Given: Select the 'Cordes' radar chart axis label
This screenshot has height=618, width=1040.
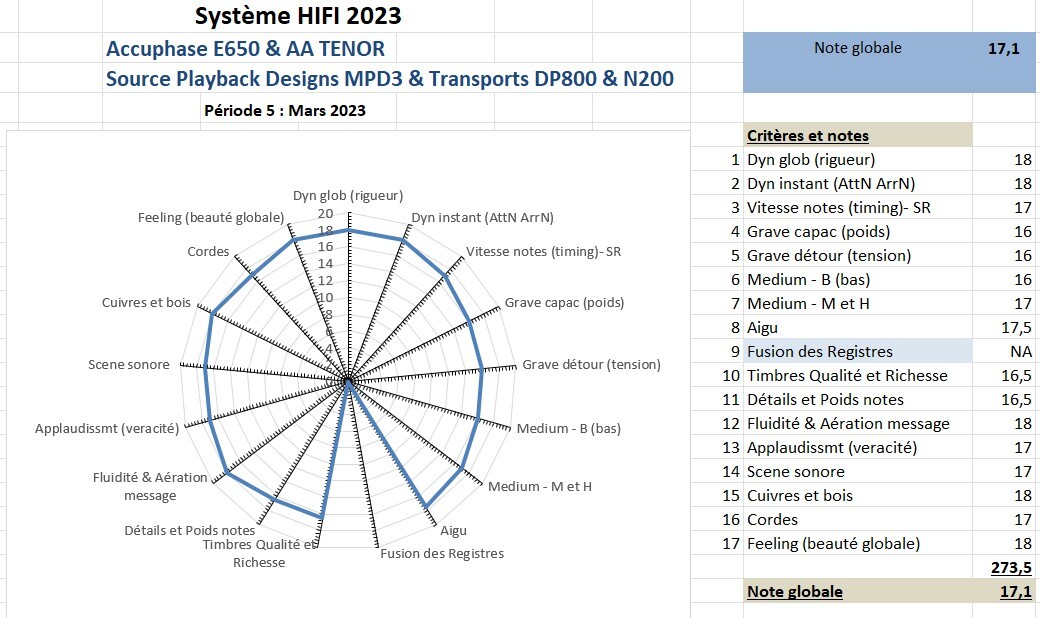Looking at the screenshot, I should [x=208, y=252].
